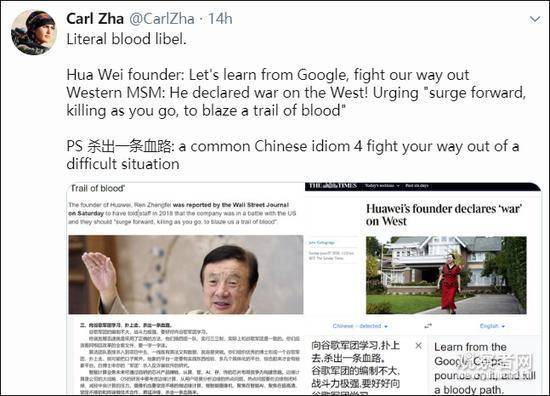Click the Huawei's founder declares 'war' headline
The image size is (550, 396).
[444, 215]
